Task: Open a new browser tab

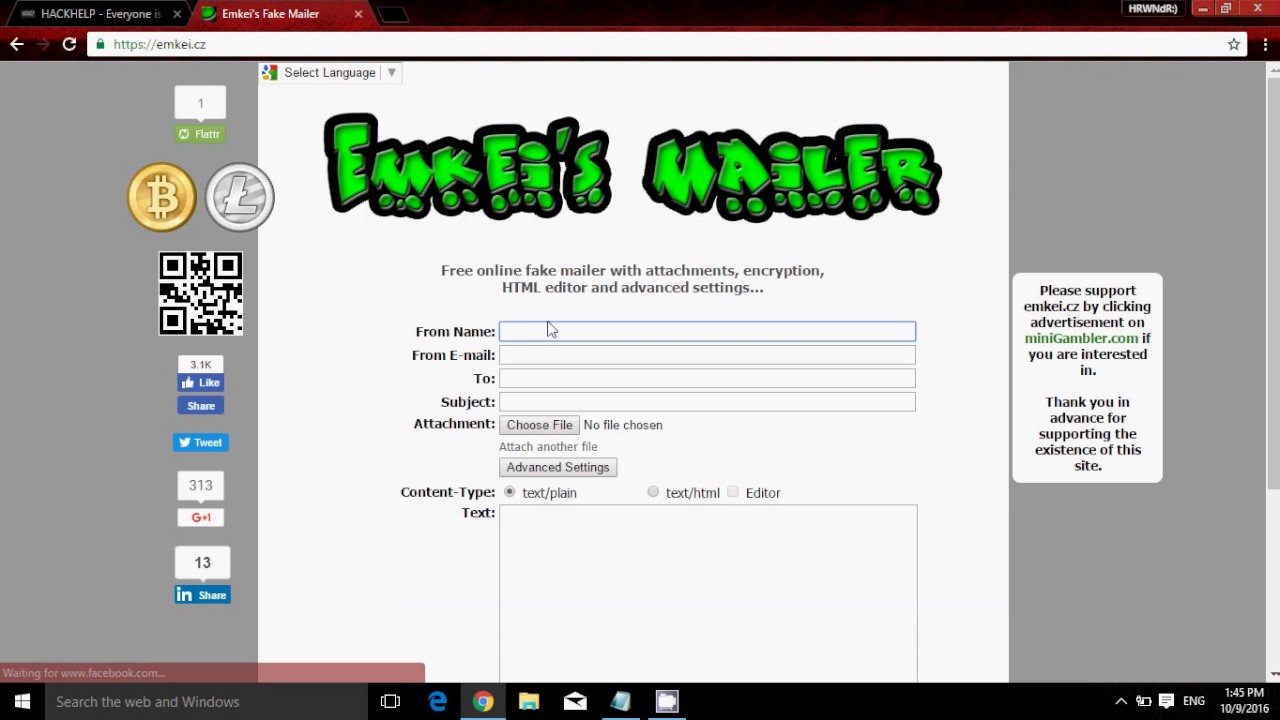Action: [393, 14]
